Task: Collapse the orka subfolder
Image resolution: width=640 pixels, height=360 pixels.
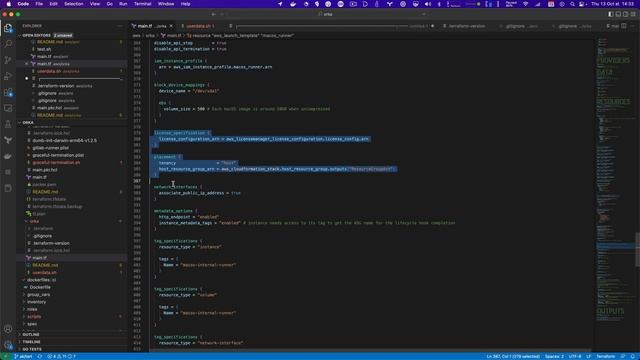Action: pos(34,221)
